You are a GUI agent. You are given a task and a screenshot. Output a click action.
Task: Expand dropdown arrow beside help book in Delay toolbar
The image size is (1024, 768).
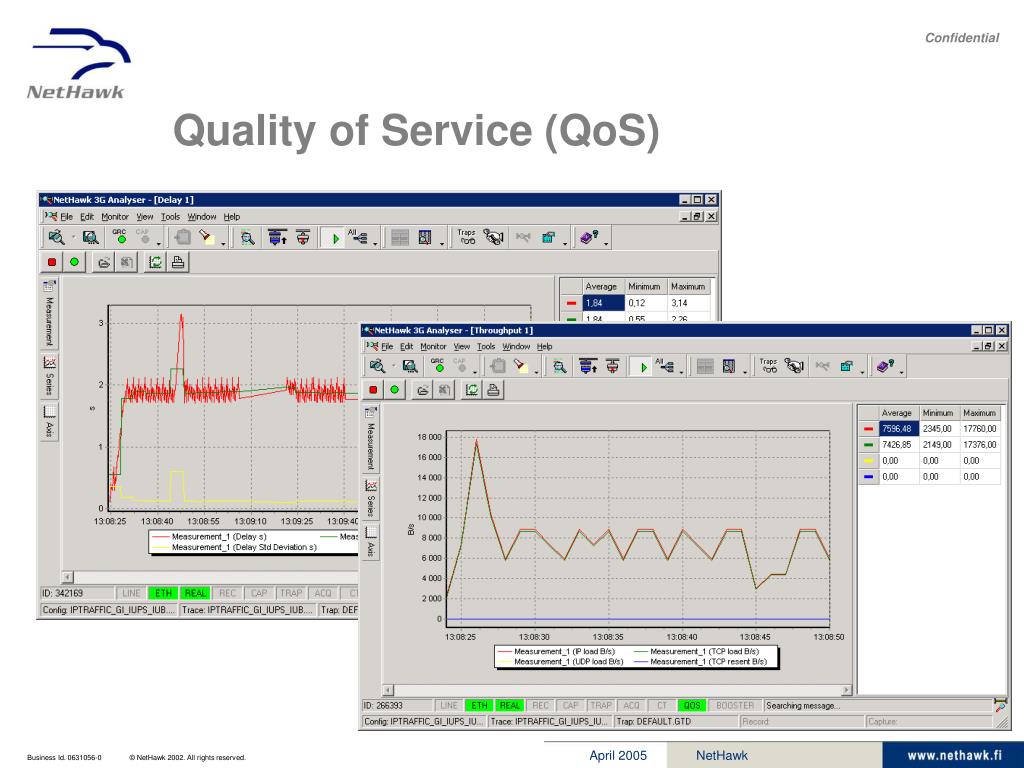(606, 242)
